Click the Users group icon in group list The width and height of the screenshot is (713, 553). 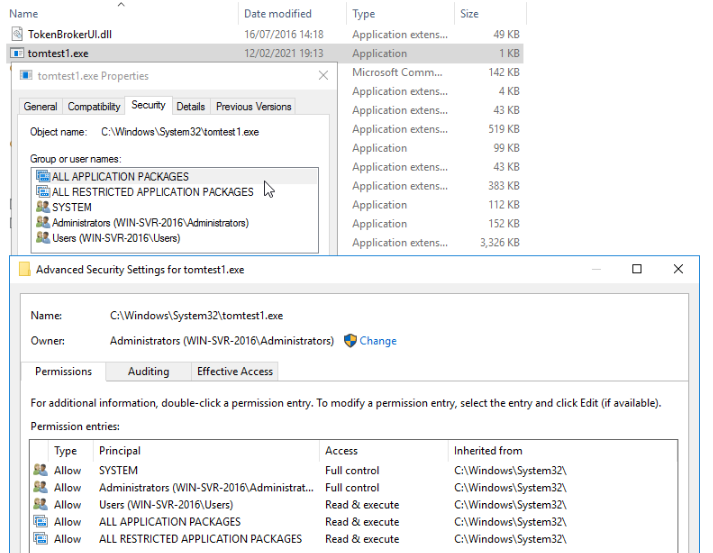click(x=42, y=238)
